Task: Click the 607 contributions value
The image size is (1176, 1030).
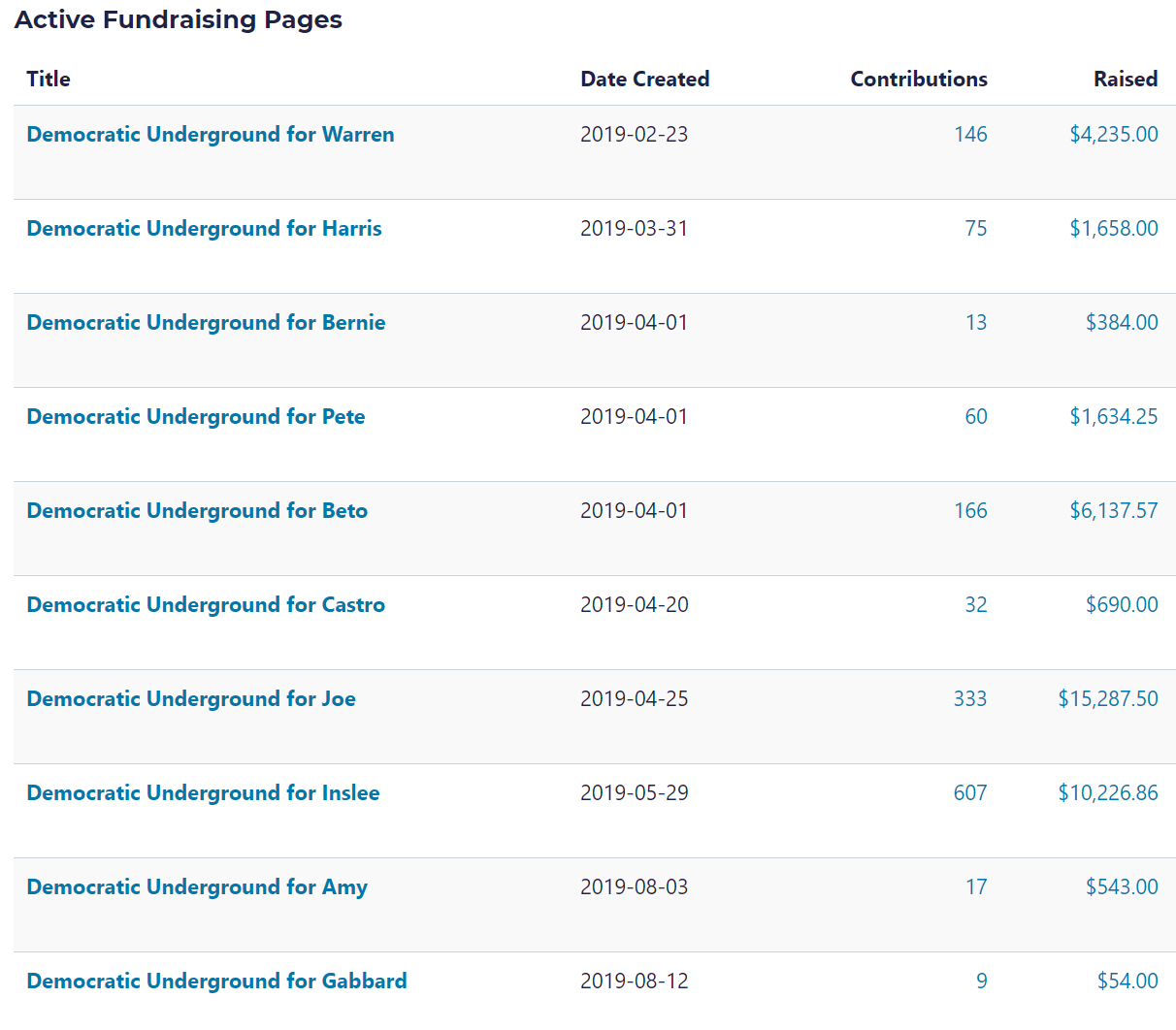Action: point(969,793)
